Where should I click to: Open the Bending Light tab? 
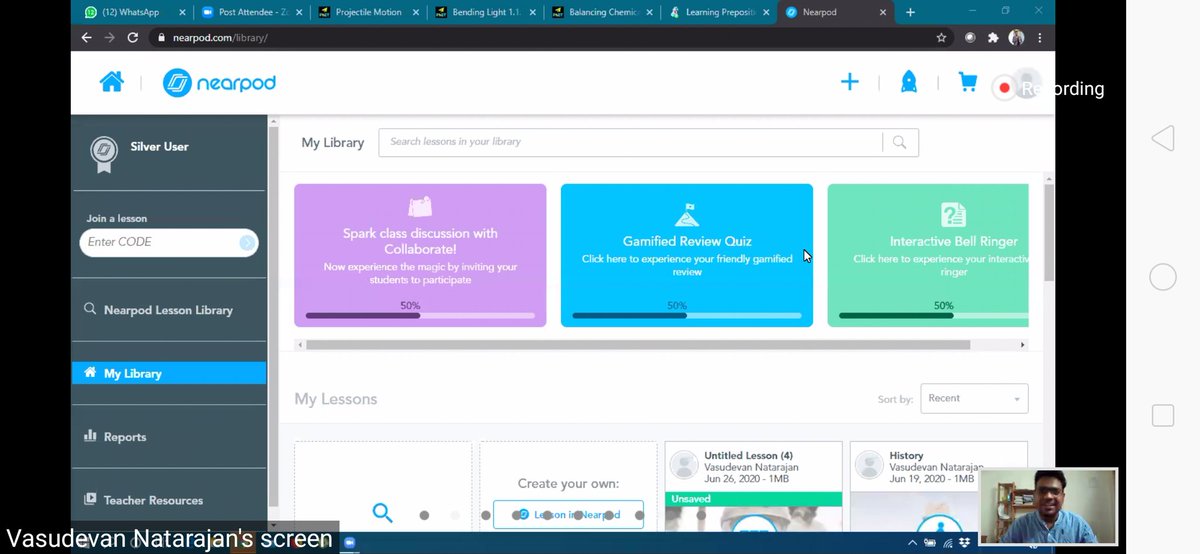pyautogui.click(x=485, y=12)
